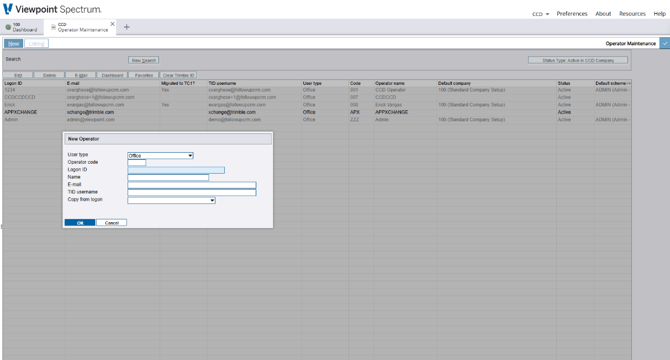Click the Favorites button above the grid
The image size is (670, 360).
click(144, 75)
